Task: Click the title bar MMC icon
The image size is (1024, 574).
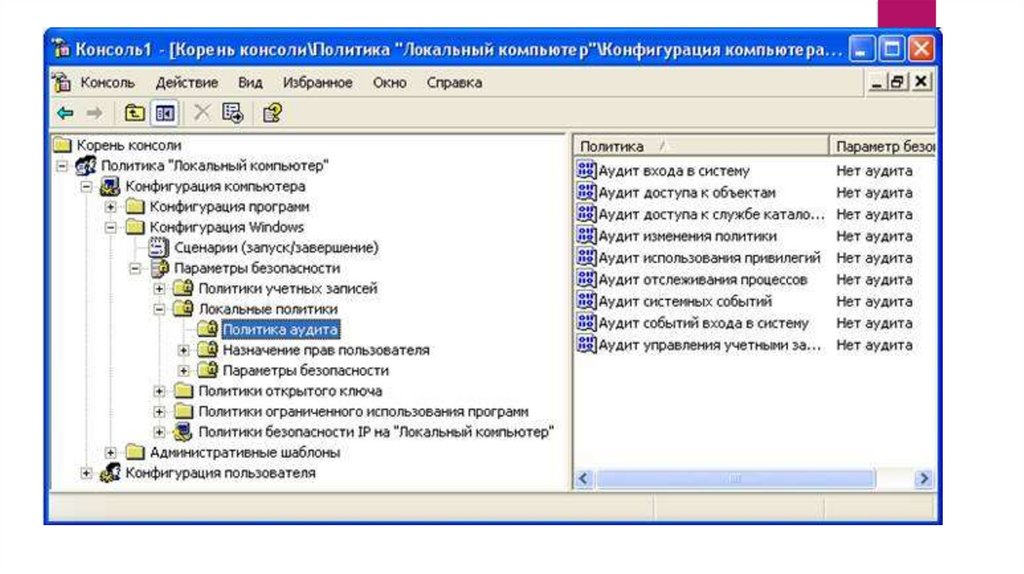Action: 61,48
